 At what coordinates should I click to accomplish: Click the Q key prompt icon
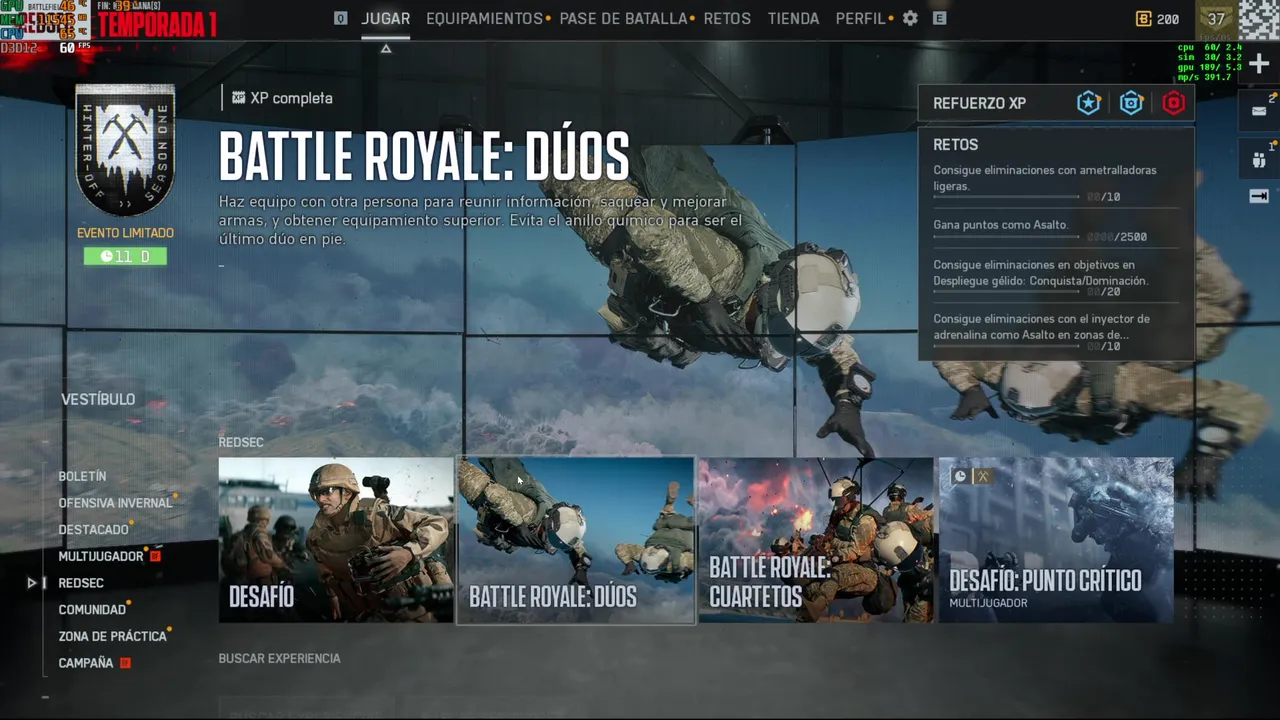341,18
